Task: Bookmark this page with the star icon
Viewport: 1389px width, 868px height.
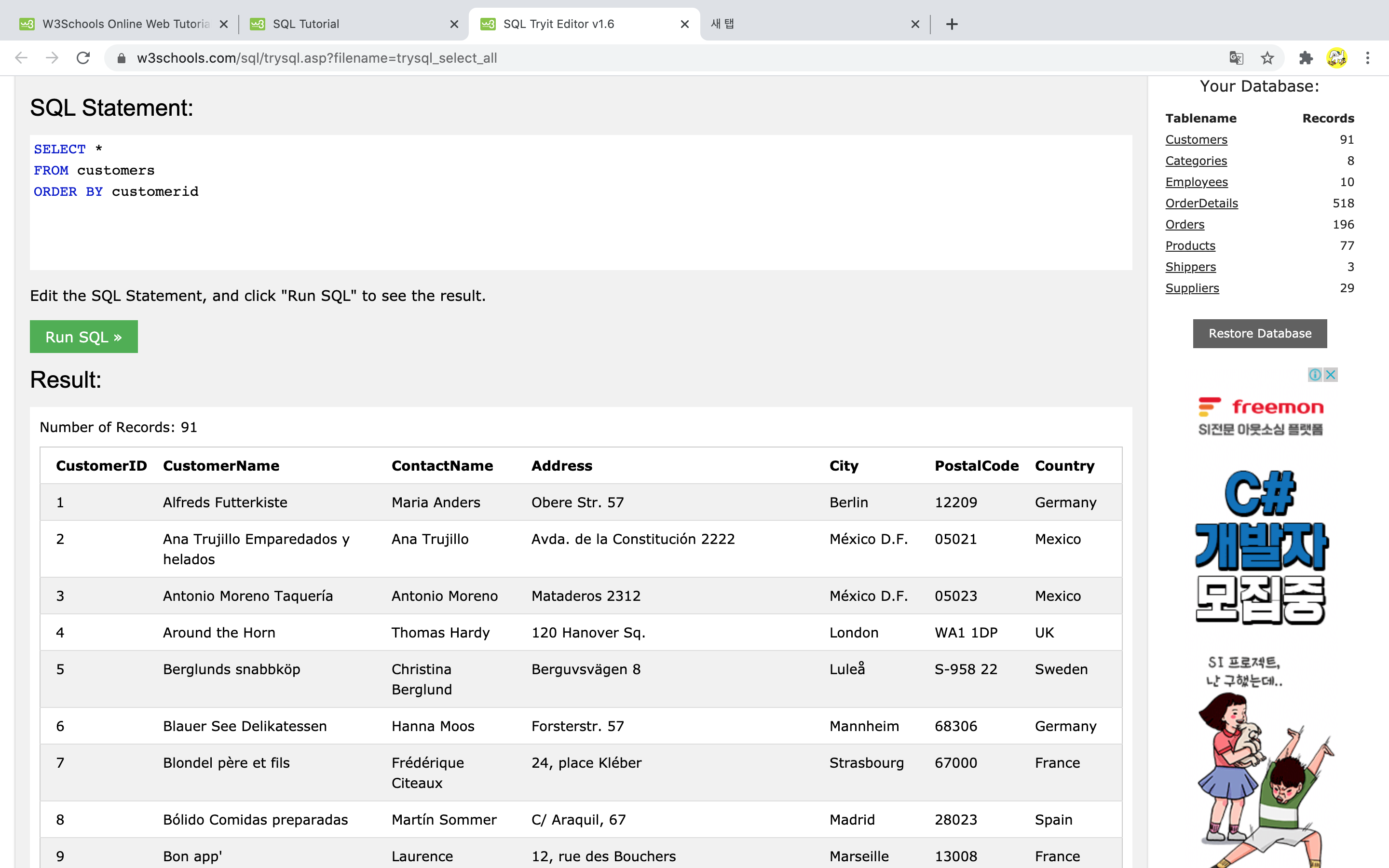Action: 1267,58
